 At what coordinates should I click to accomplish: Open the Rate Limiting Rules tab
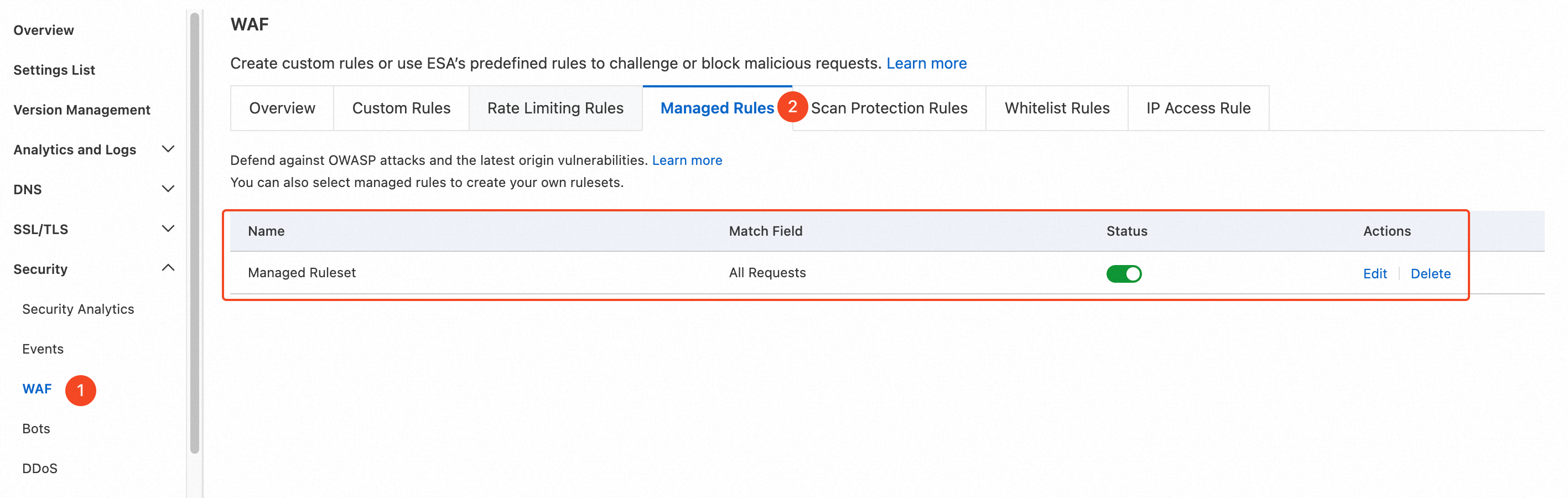pyautogui.click(x=555, y=108)
